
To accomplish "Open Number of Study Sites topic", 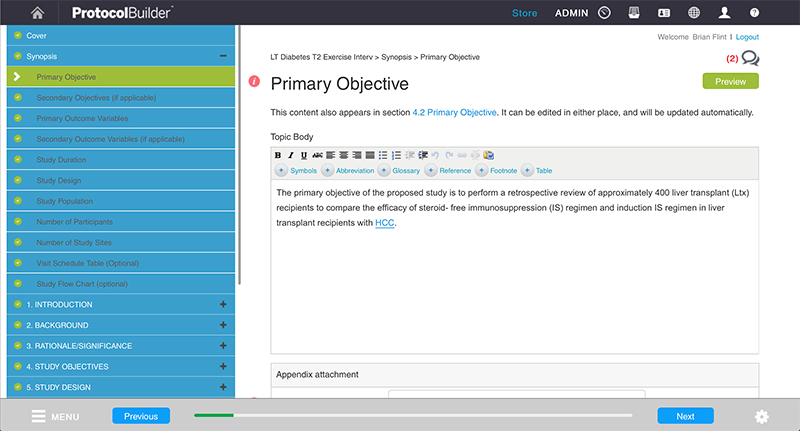I will point(121,242).
